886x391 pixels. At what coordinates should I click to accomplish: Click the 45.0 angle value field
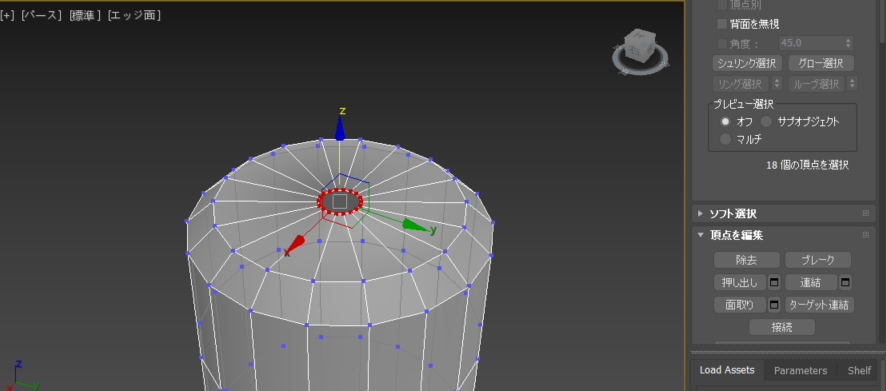click(811, 43)
